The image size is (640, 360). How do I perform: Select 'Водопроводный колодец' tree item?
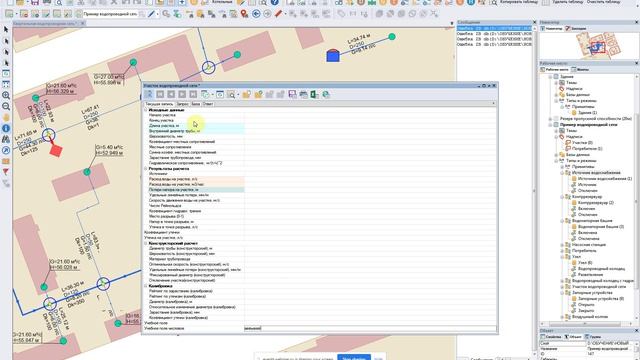(x=601, y=269)
